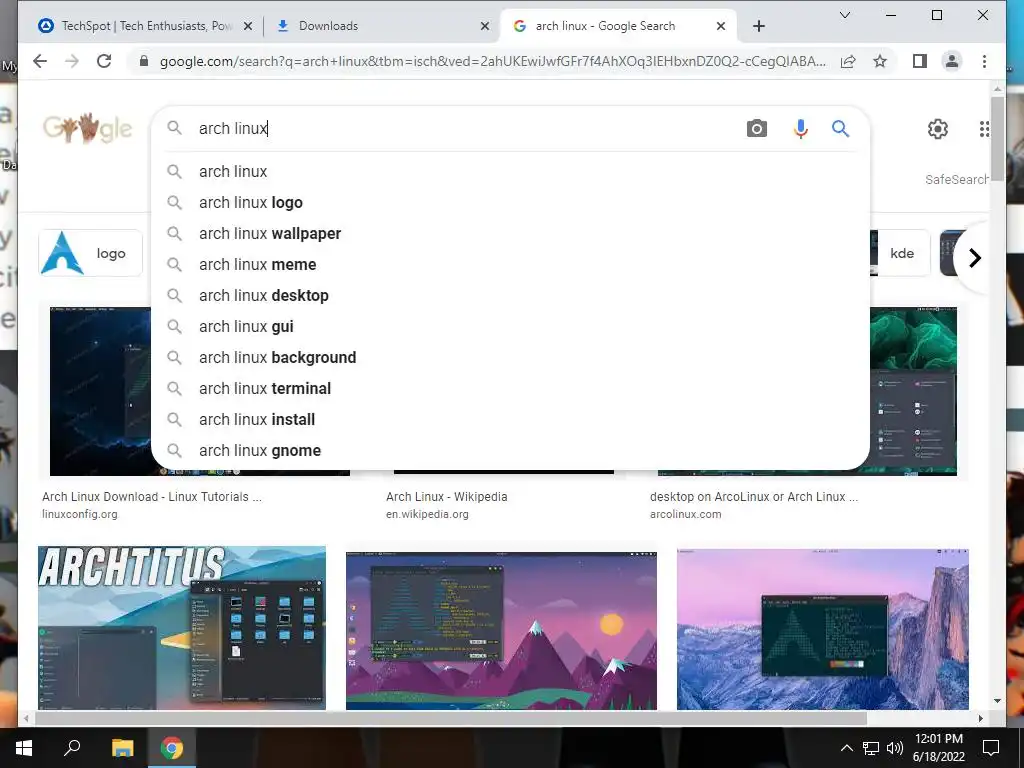Choose the 'arch linux background' suggestion
The height and width of the screenshot is (768, 1024).
[510, 358]
